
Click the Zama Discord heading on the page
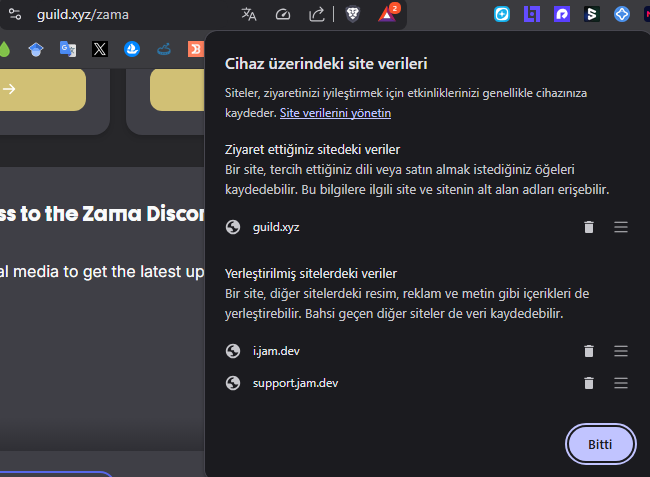point(102,214)
